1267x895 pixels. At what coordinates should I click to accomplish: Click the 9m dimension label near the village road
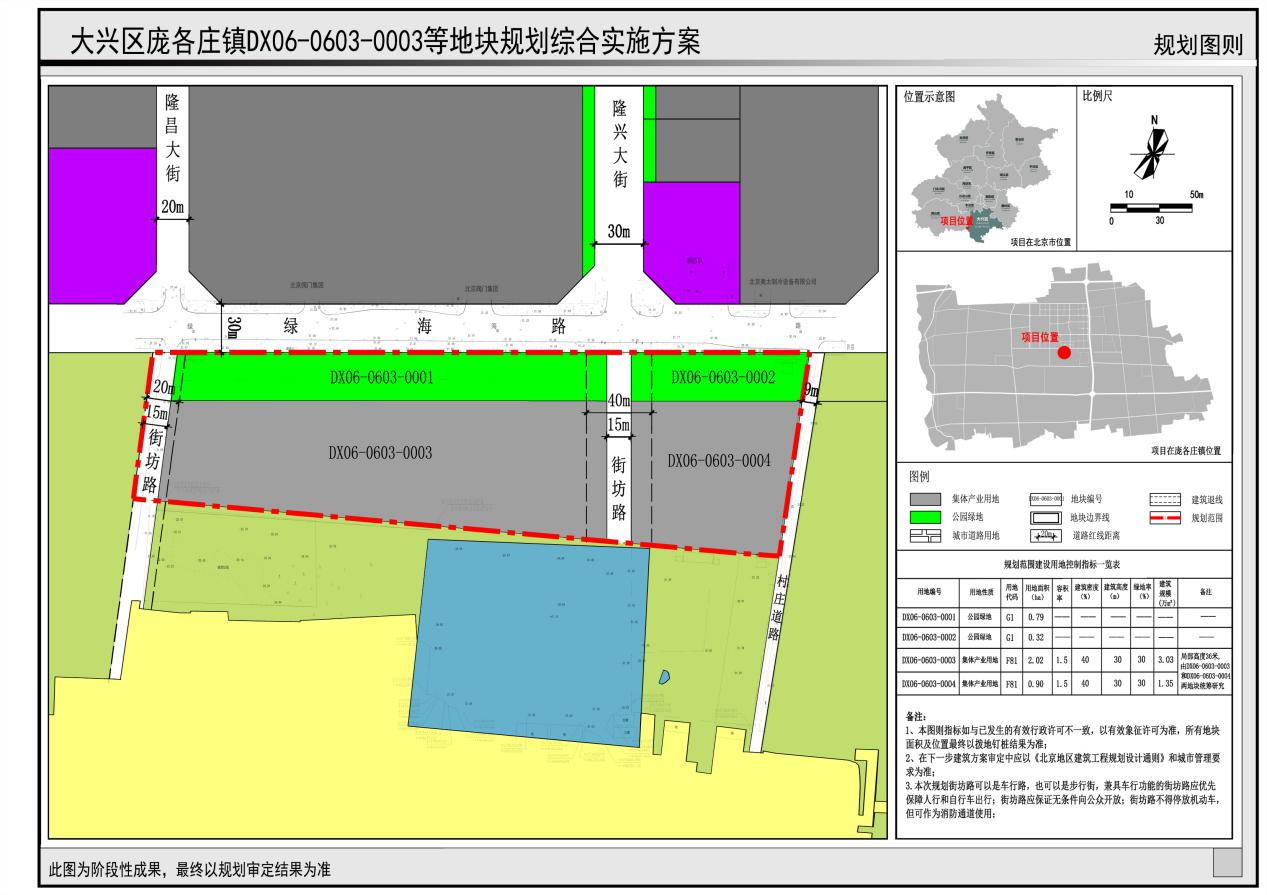[x=811, y=393]
